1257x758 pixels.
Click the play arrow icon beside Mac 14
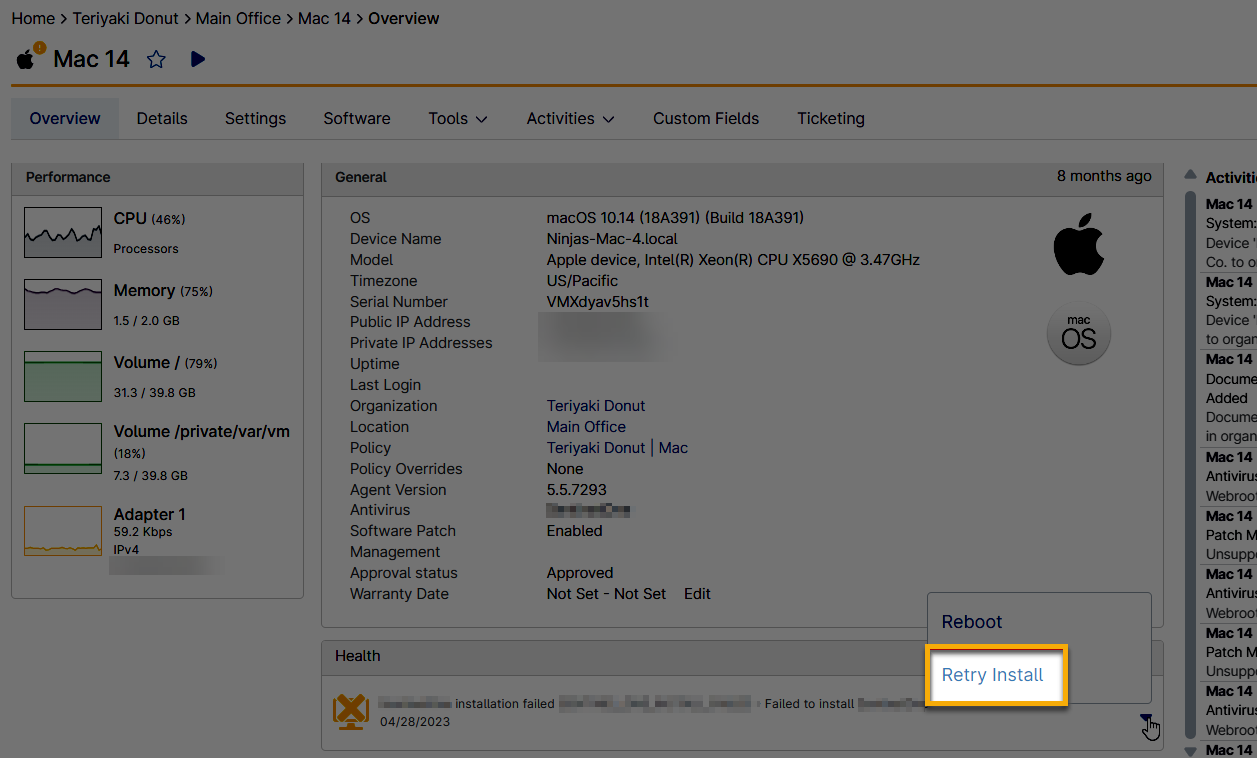(198, 59)
